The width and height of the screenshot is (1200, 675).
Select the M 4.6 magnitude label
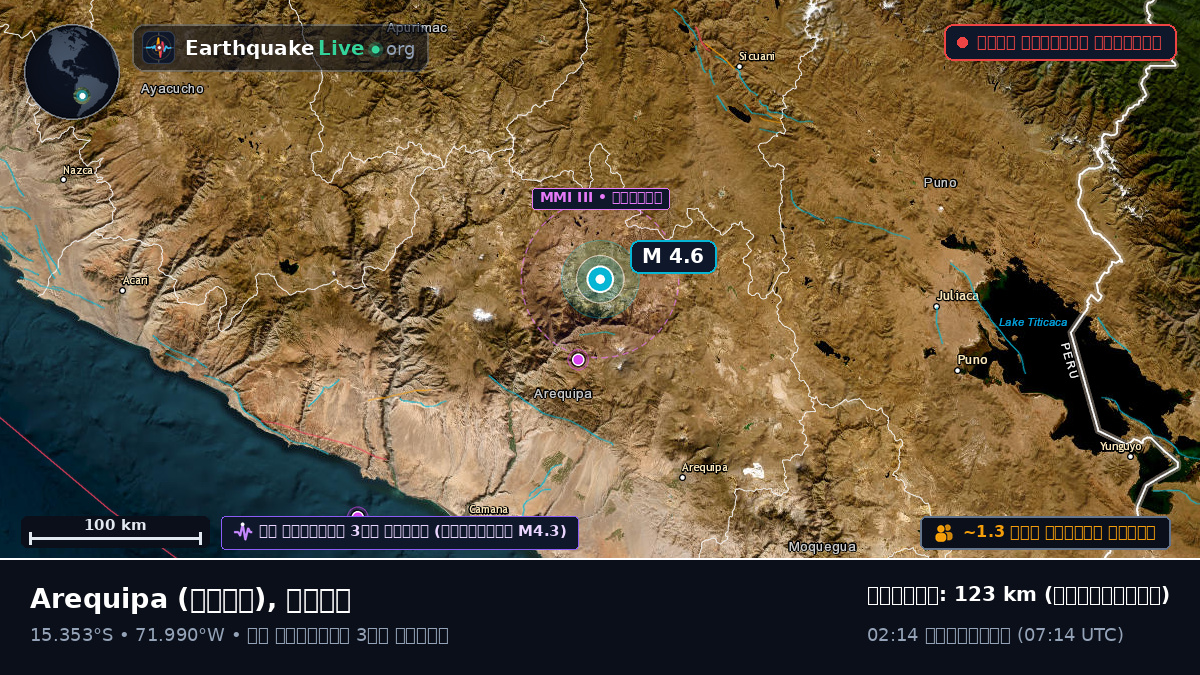673,257
